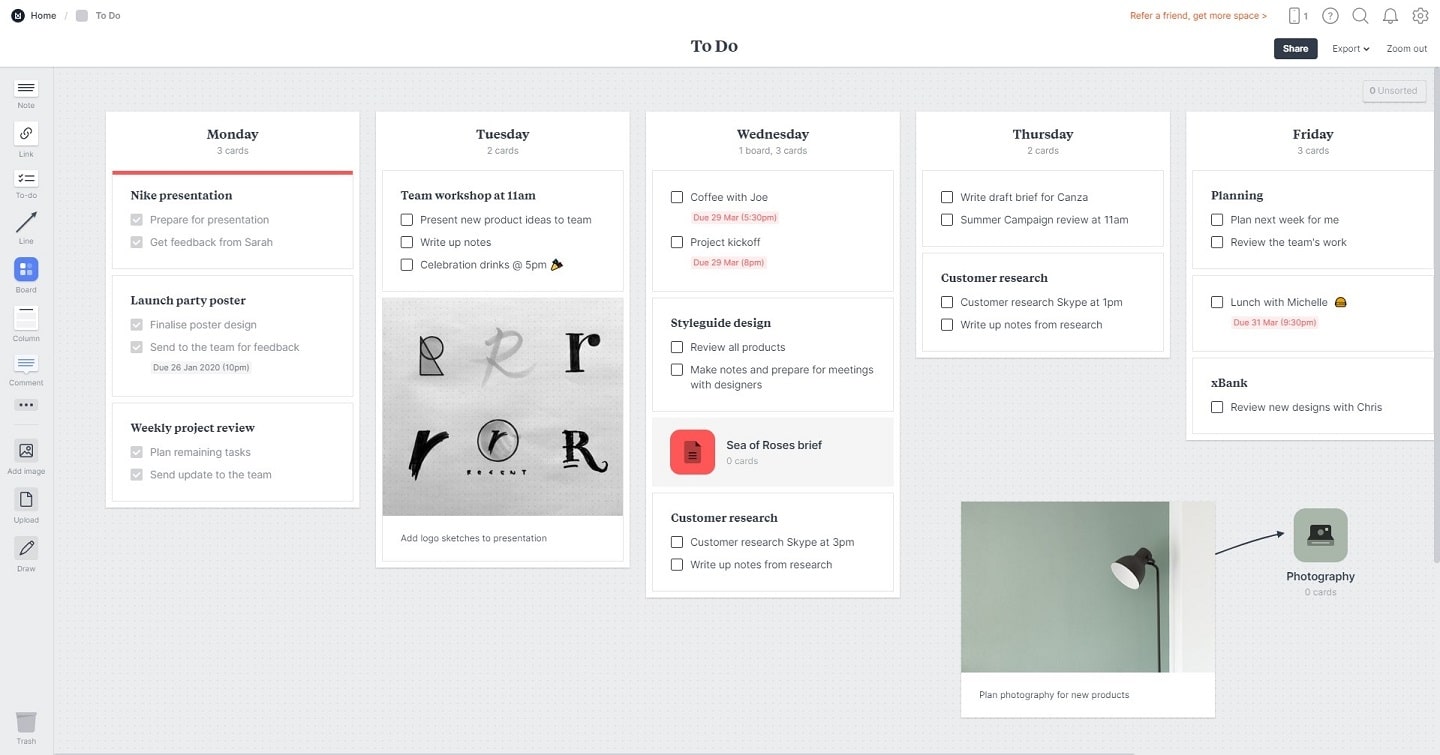Expand the more tools menu in sidebar
The height and width of the screenshot is (755, 1440).
point(25,404)
